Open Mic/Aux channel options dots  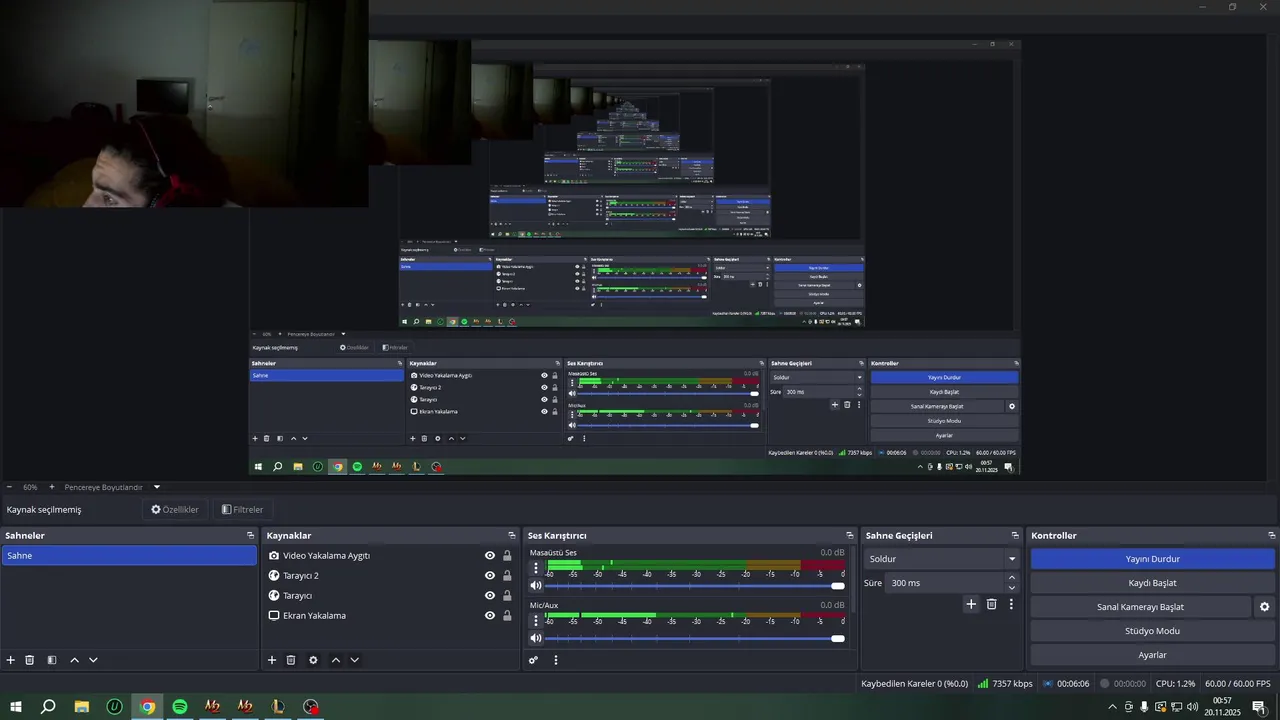(x=536, y=620)
